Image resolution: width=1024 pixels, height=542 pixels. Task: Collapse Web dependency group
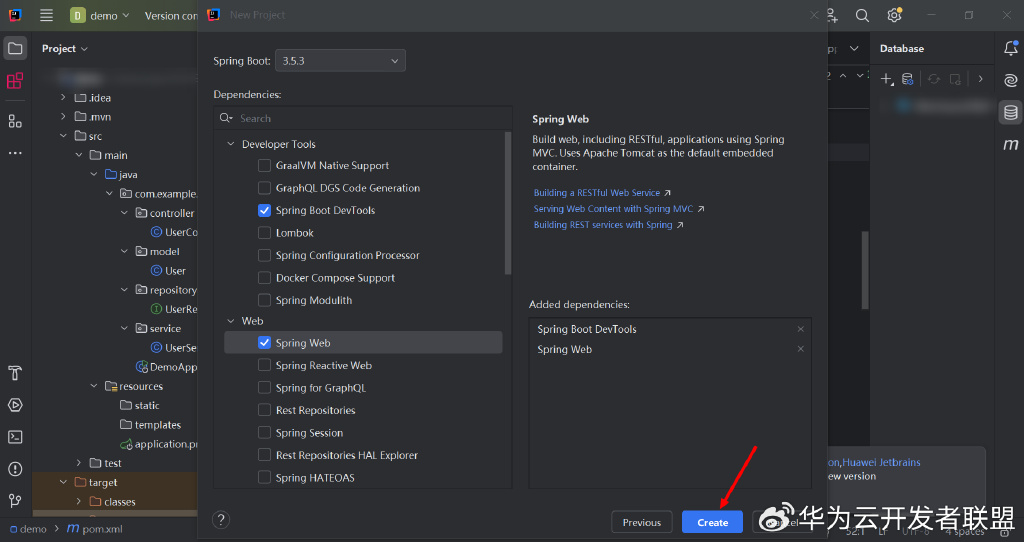click(x=231, y=321)
